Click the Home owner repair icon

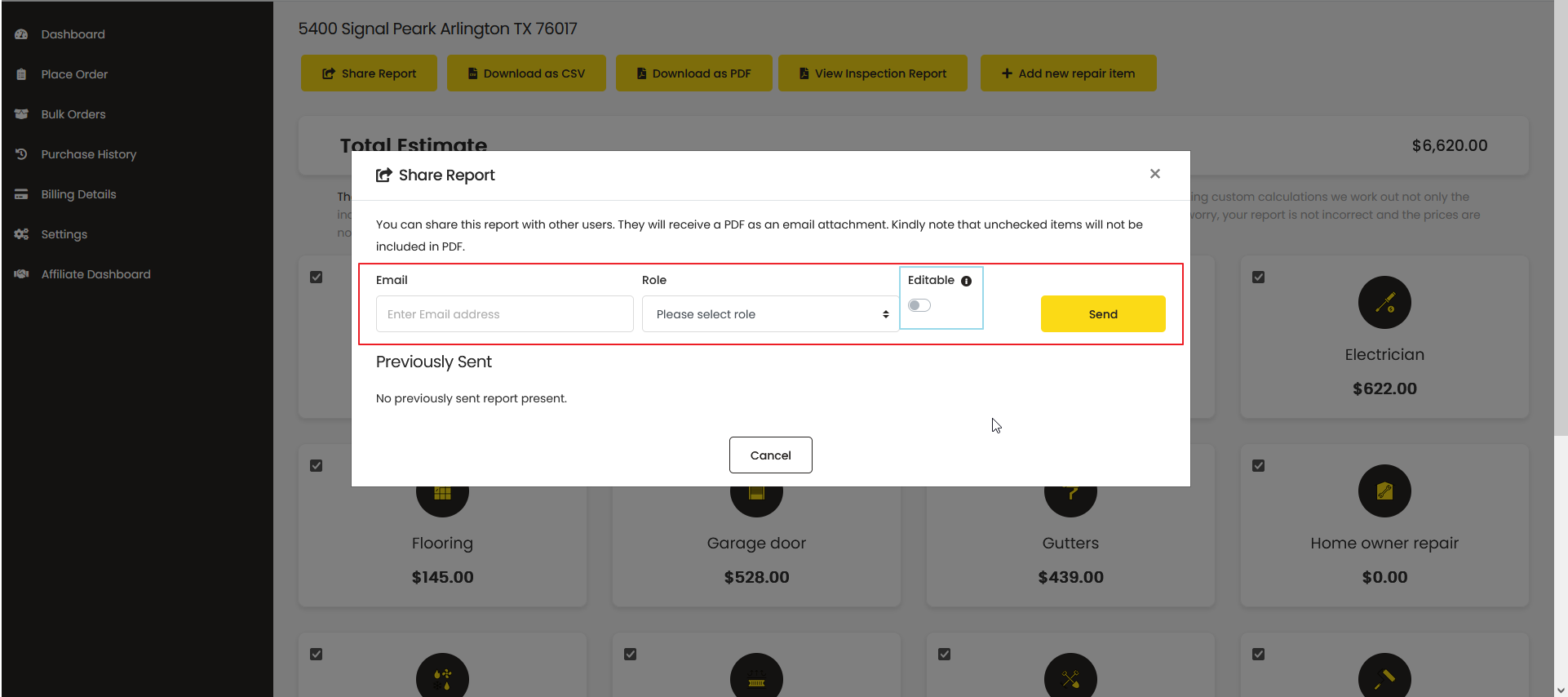(x=1384, y=491)
